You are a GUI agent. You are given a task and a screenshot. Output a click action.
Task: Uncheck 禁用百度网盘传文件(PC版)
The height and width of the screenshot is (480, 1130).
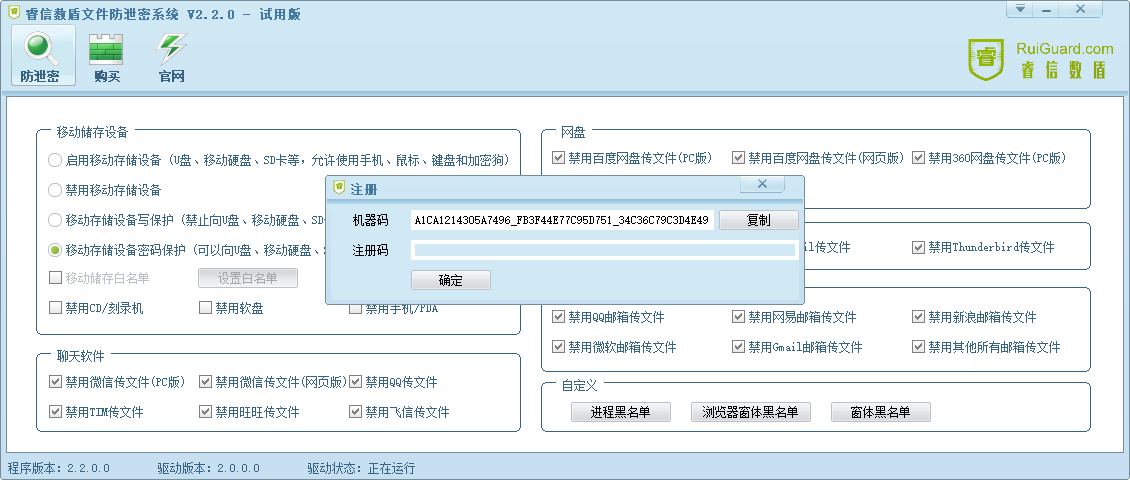coord(558,157)
